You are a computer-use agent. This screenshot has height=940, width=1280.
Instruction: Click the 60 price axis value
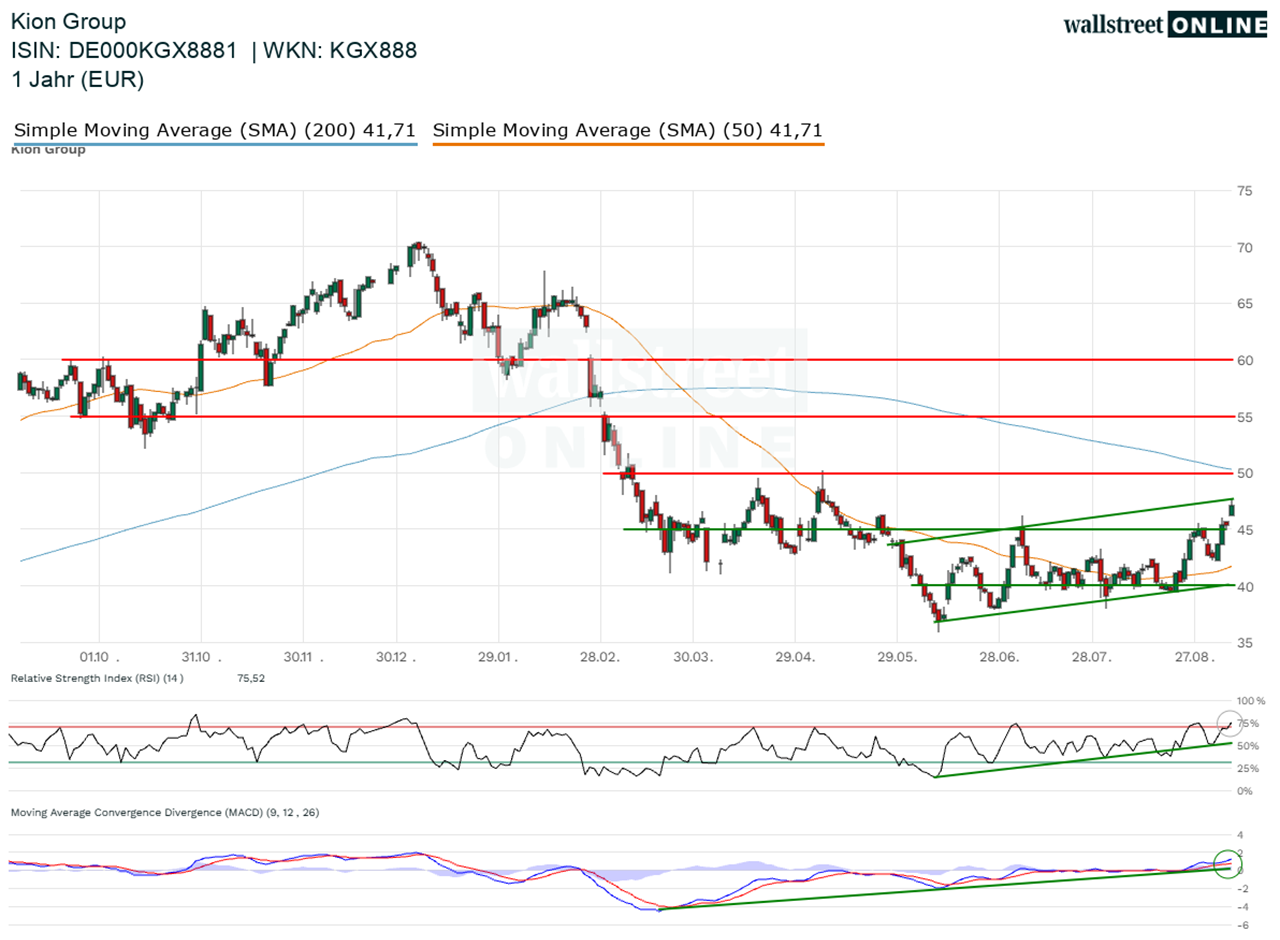tap(1245, 360)
